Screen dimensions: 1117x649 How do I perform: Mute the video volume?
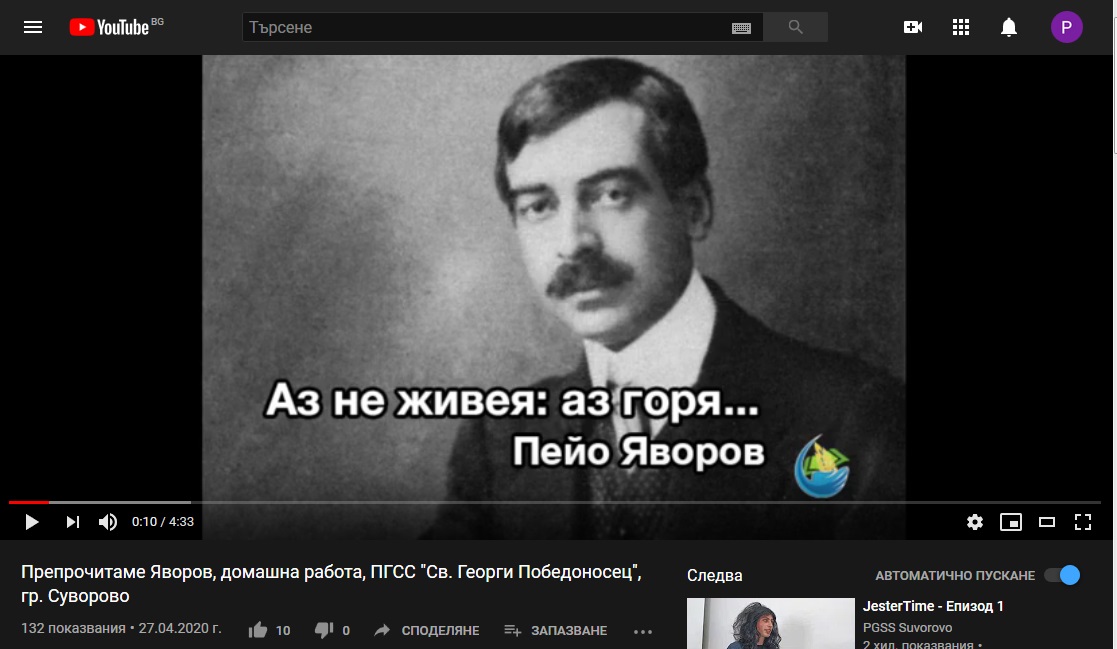click(x=108, y=521)
